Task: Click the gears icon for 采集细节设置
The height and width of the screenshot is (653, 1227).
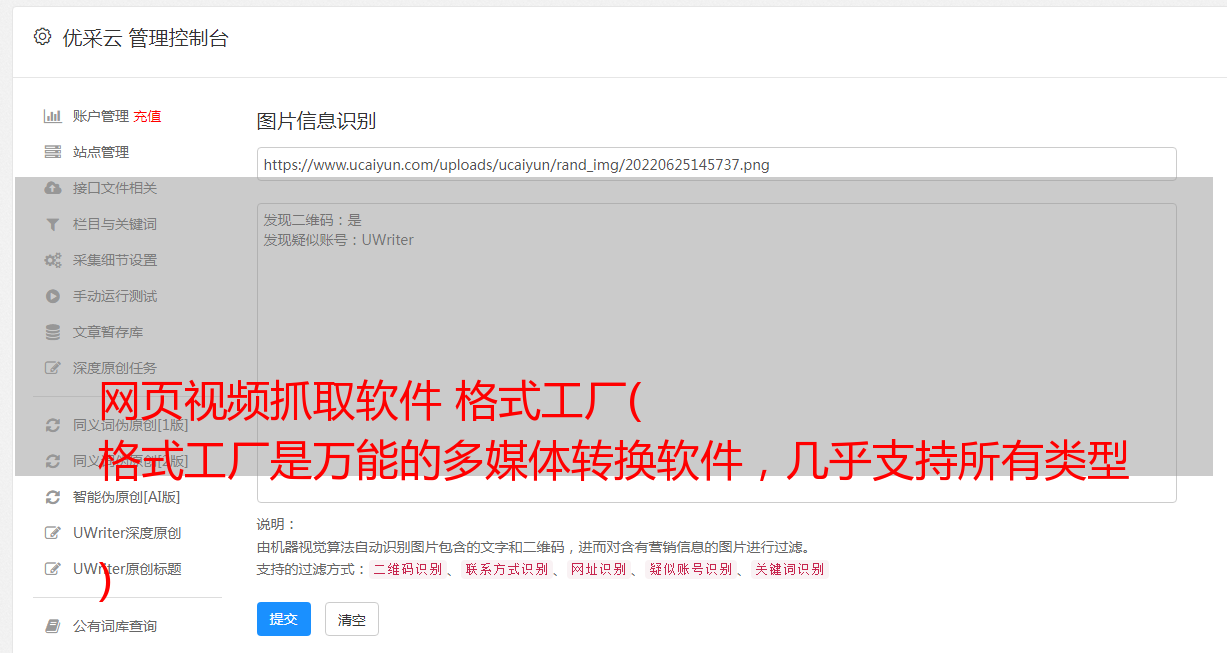Action: click(53, 260)
